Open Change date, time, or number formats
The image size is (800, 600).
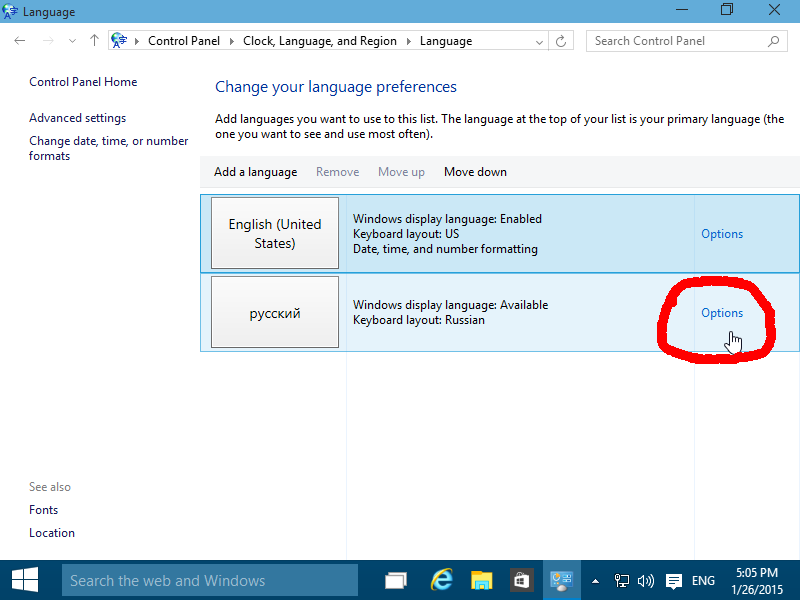pos(108,148)
